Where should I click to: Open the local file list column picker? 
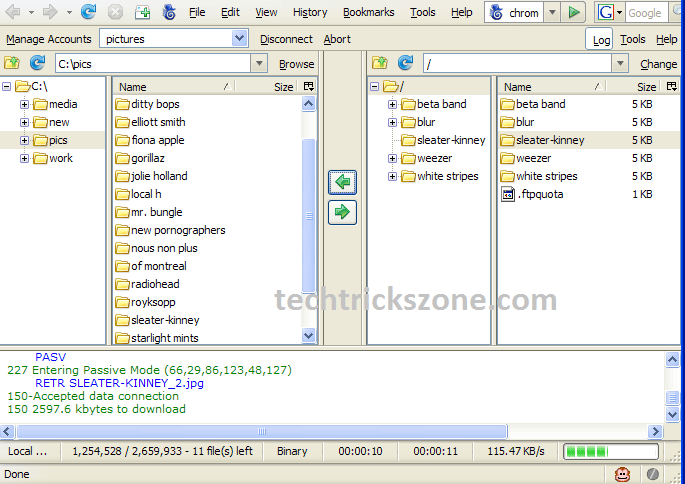pyautogui.click(x=308, y=87)
